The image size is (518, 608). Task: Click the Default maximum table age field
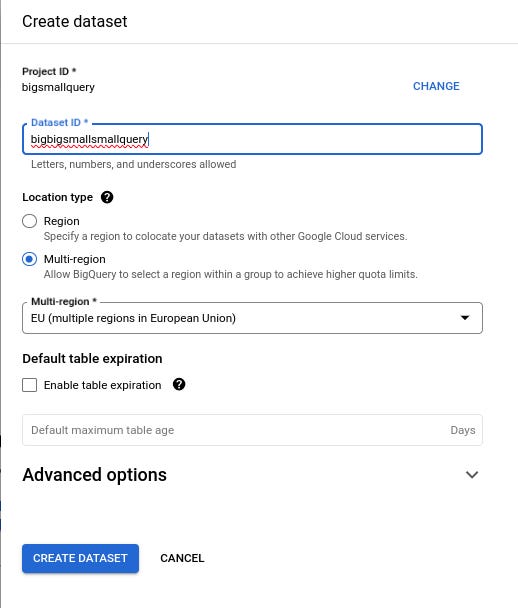click(x=252, y=430)
